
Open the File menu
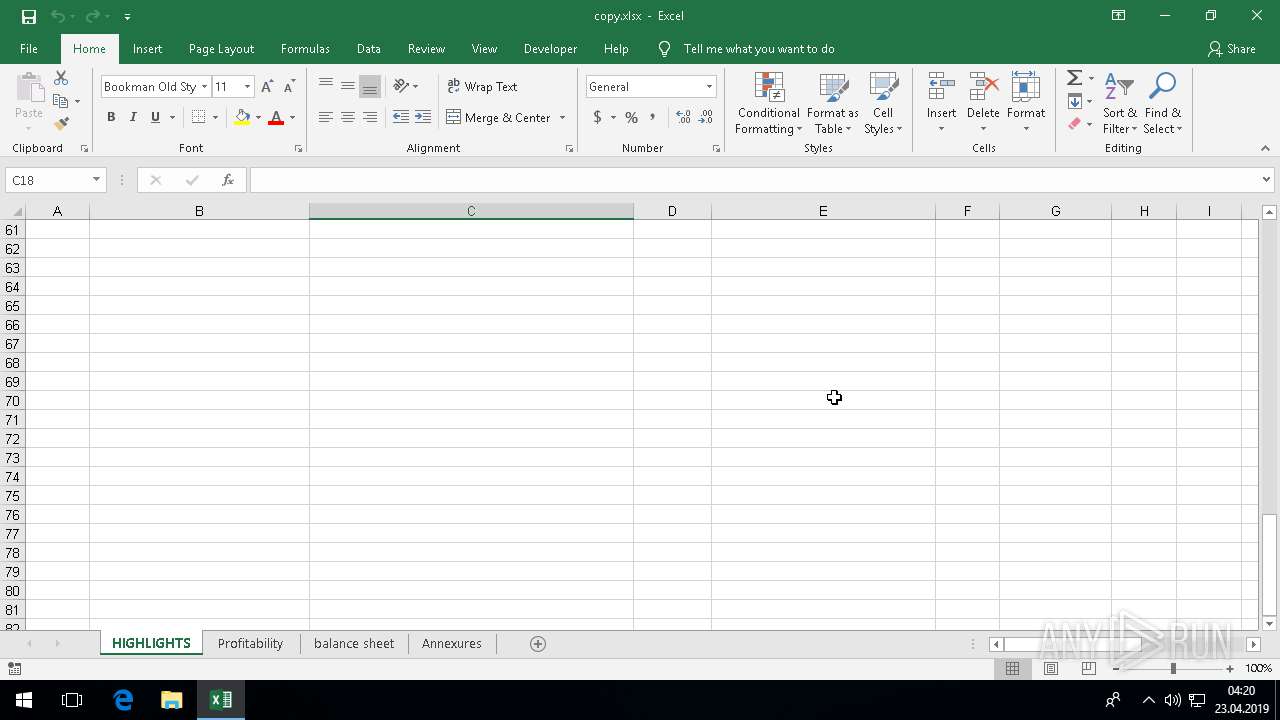[29, 49]
